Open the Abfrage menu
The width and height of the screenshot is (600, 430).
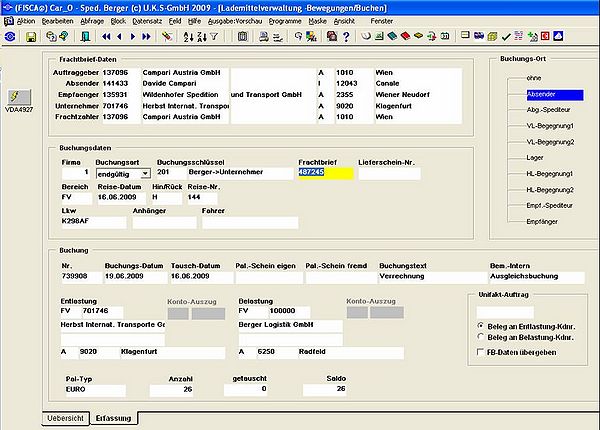(x=92, y=21)
